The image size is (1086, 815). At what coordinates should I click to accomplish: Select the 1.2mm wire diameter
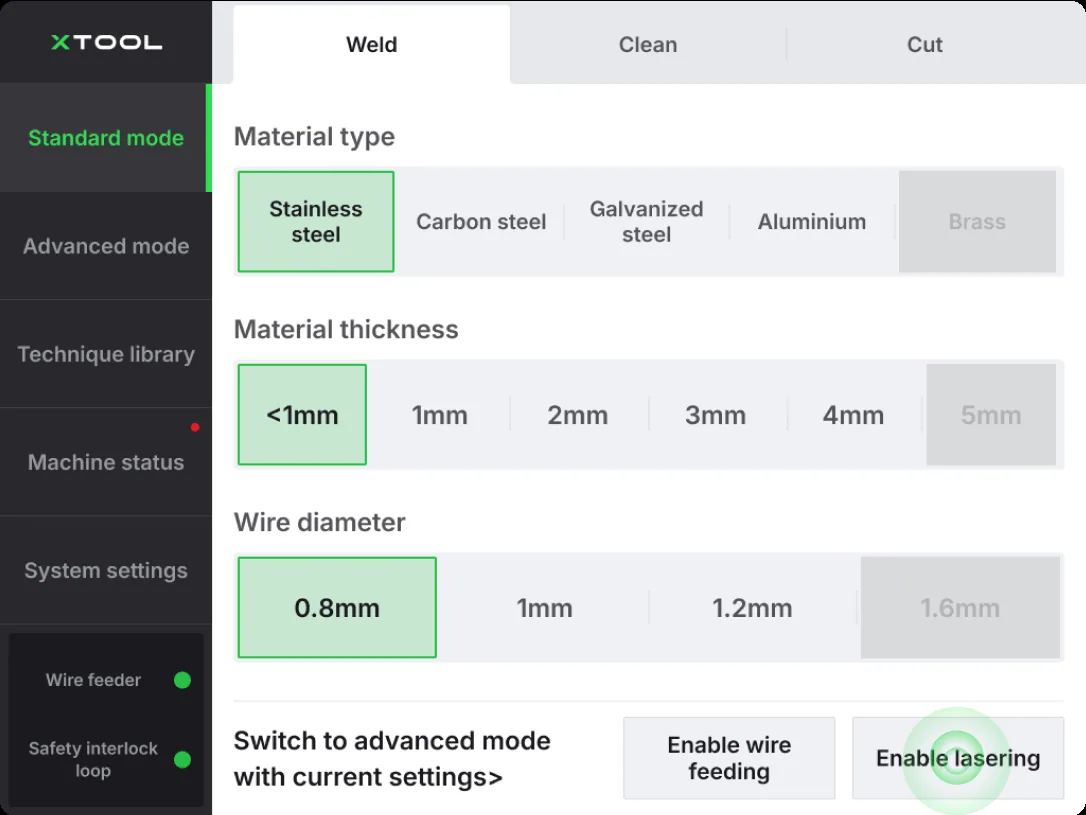(x=752, y=608)
